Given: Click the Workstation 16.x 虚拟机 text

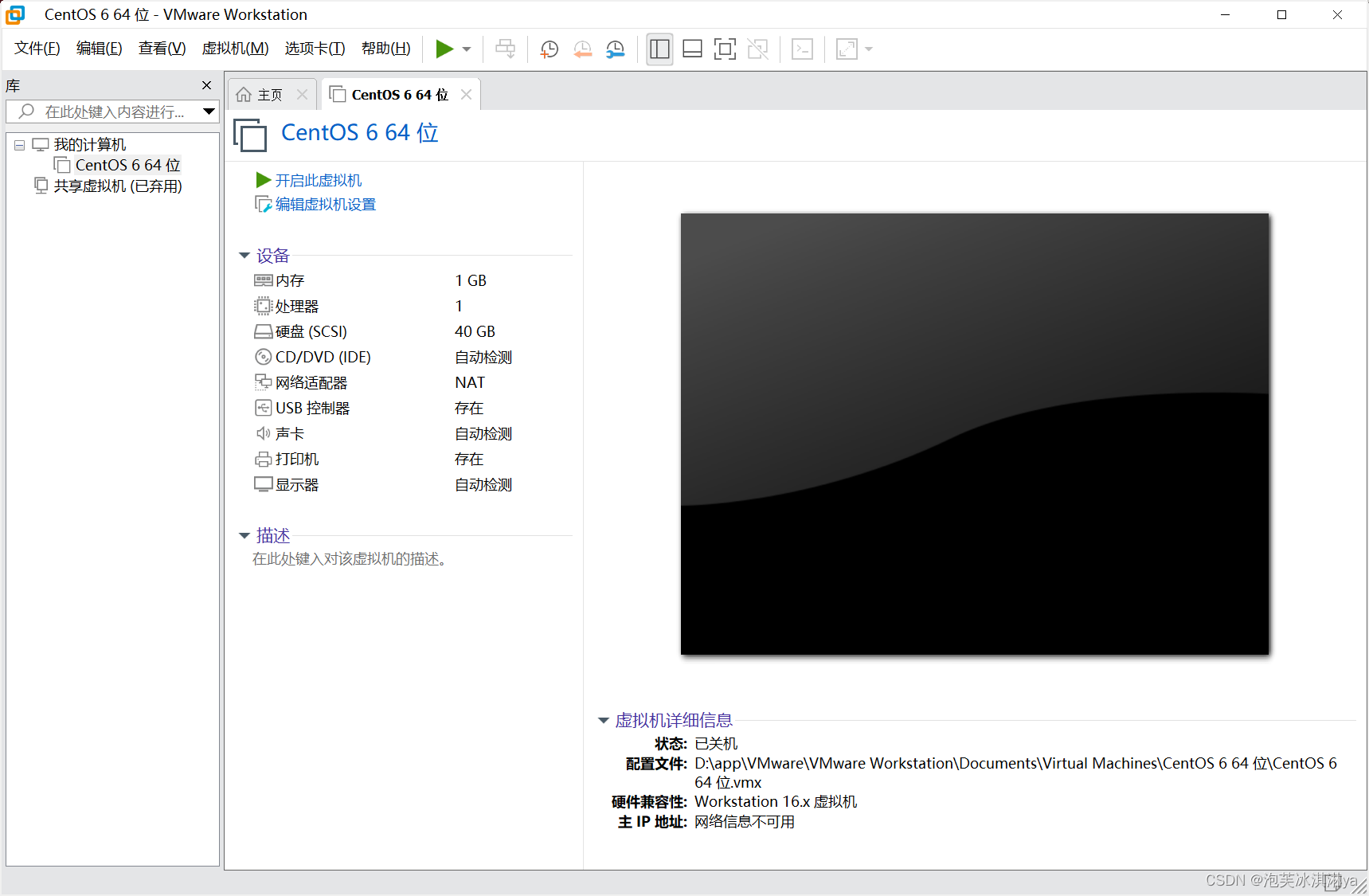Looking at the screenshot, I should click(776, 801).
